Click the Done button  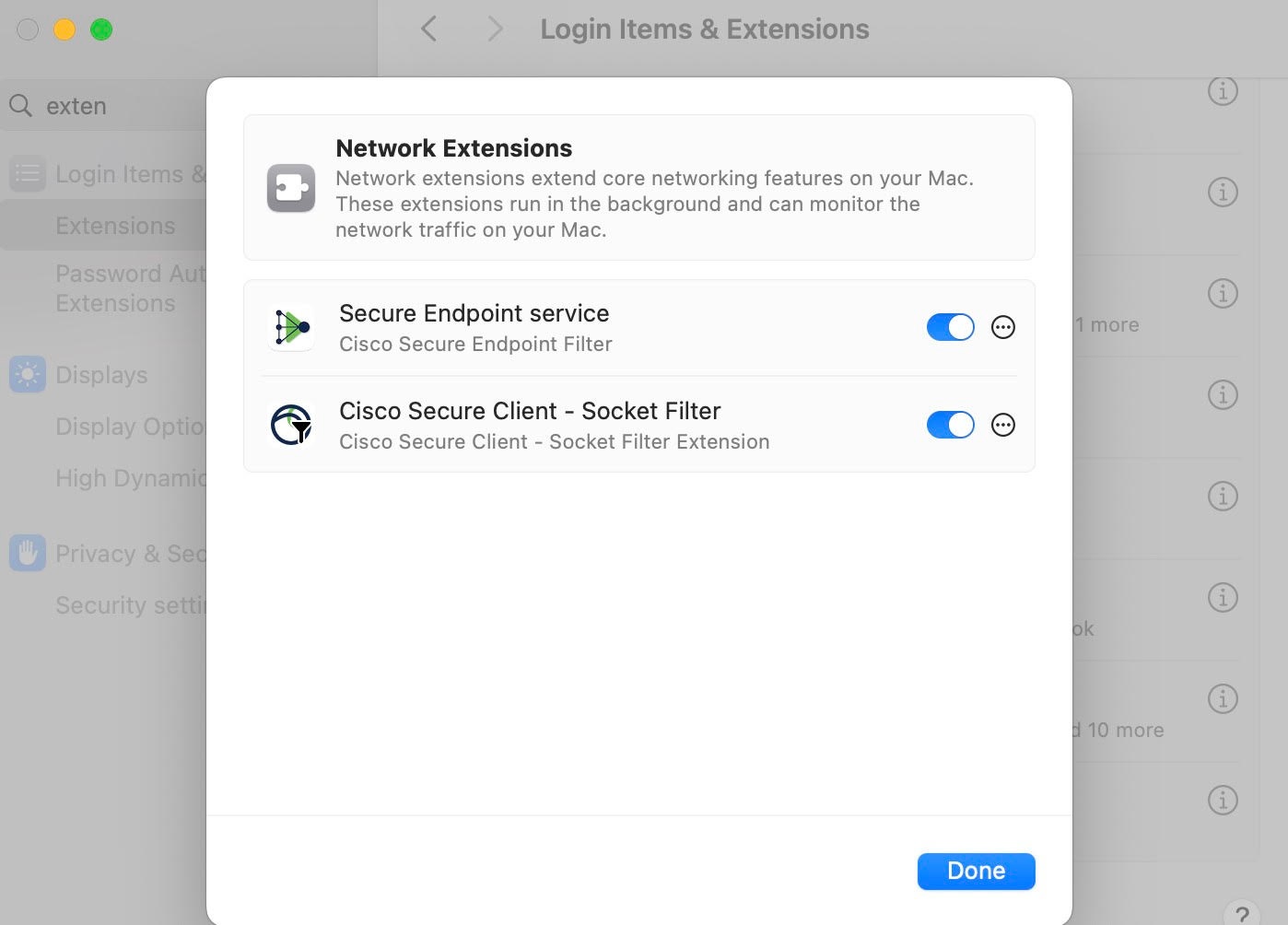tap(976, 872)
